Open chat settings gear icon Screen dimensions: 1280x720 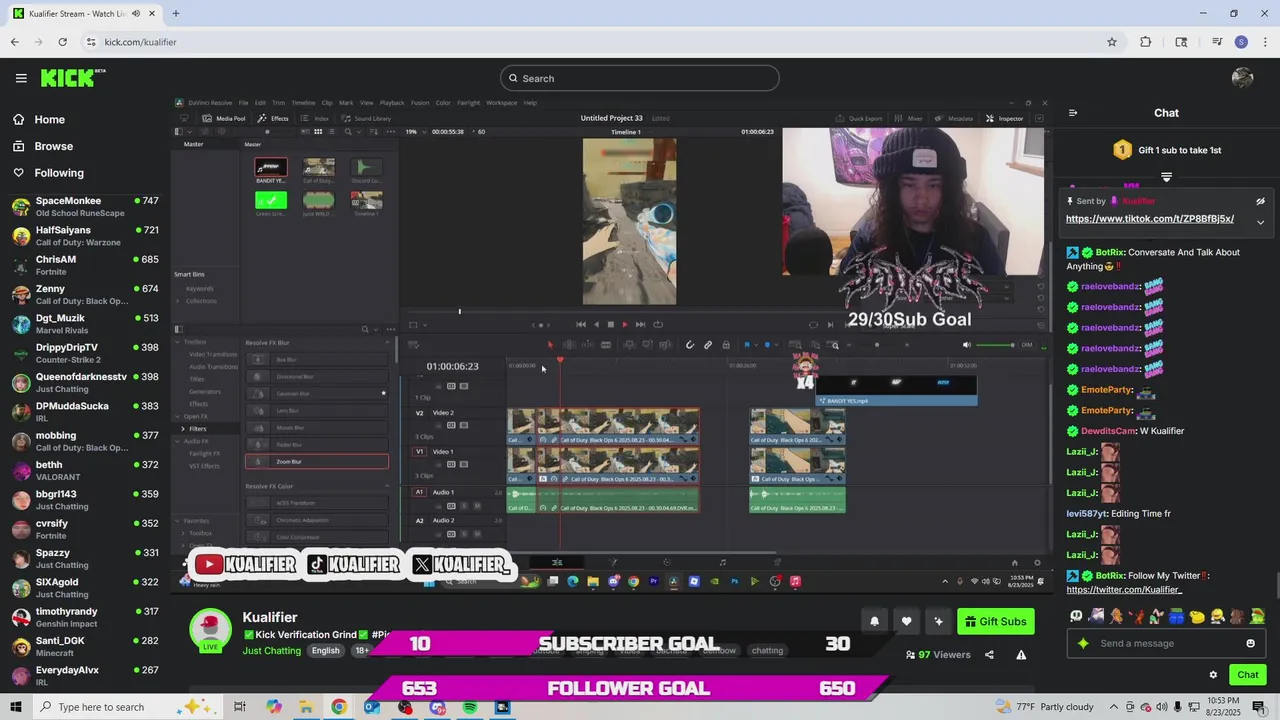pyautogui.click(x=1213, y=675)
